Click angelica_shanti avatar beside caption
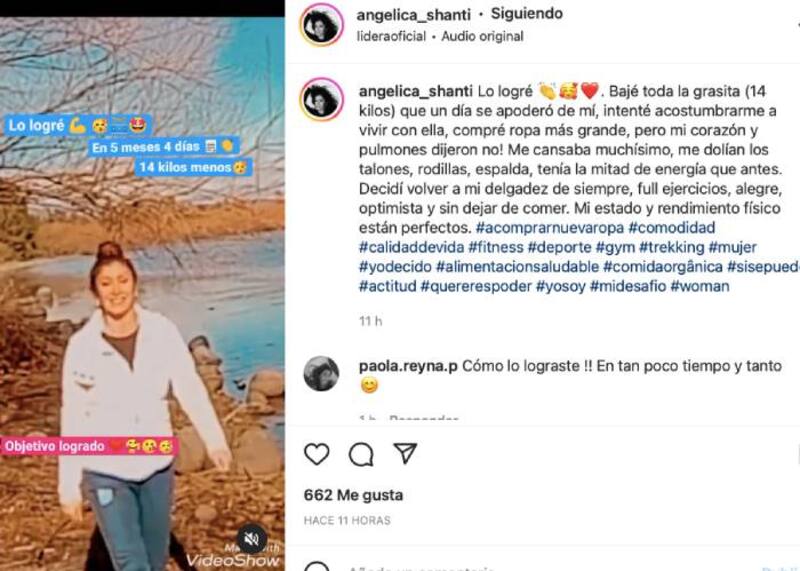This screenshot has height=571, width=800. pos(322,99)
